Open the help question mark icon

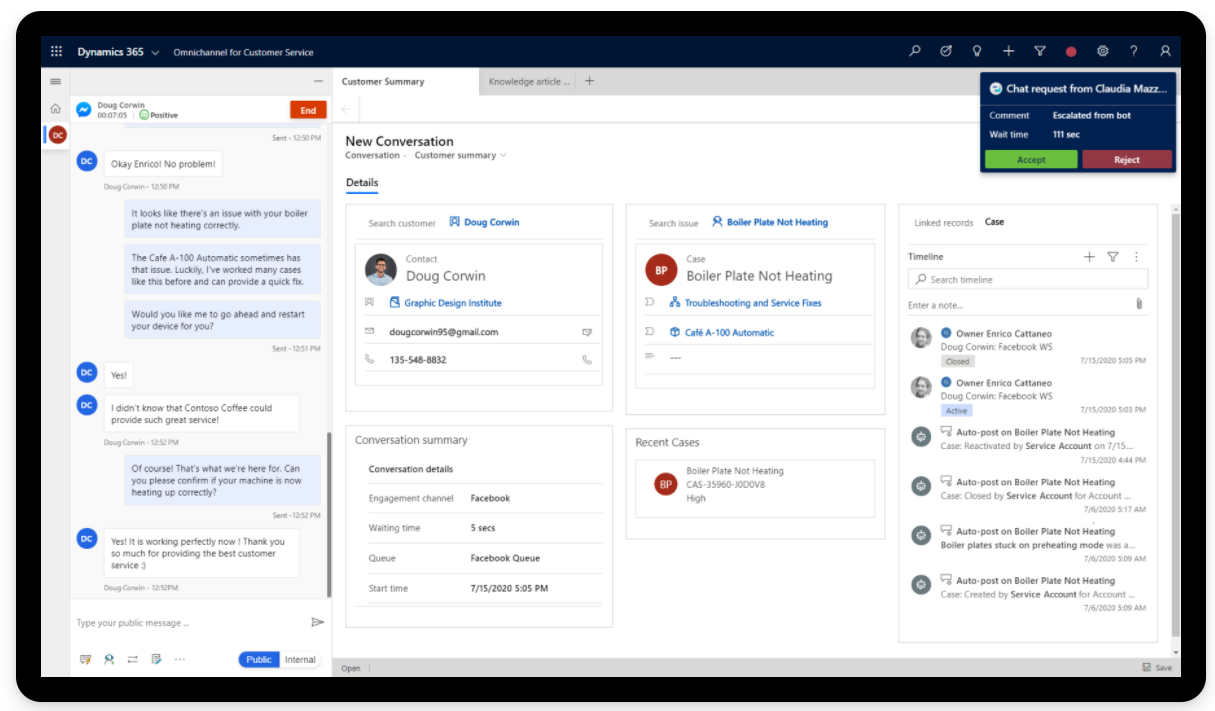[1133, 51]
